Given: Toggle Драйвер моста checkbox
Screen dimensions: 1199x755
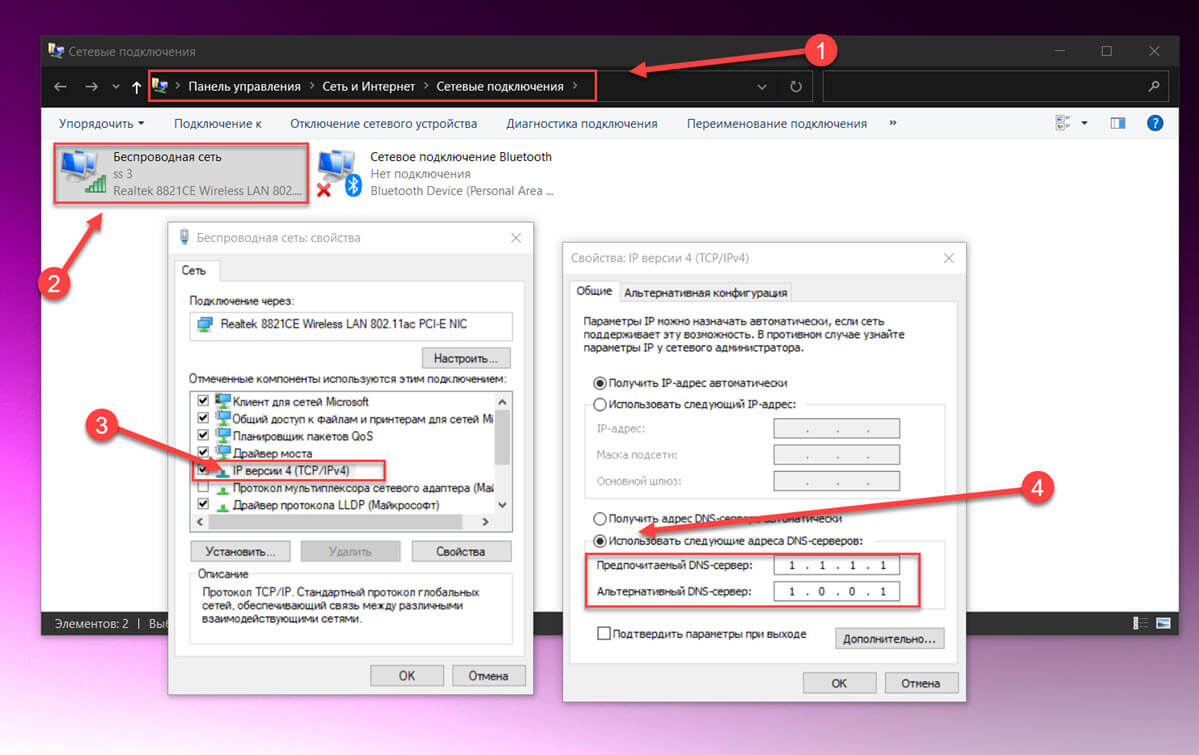Looking at the screenshot, I should (203, 453).
